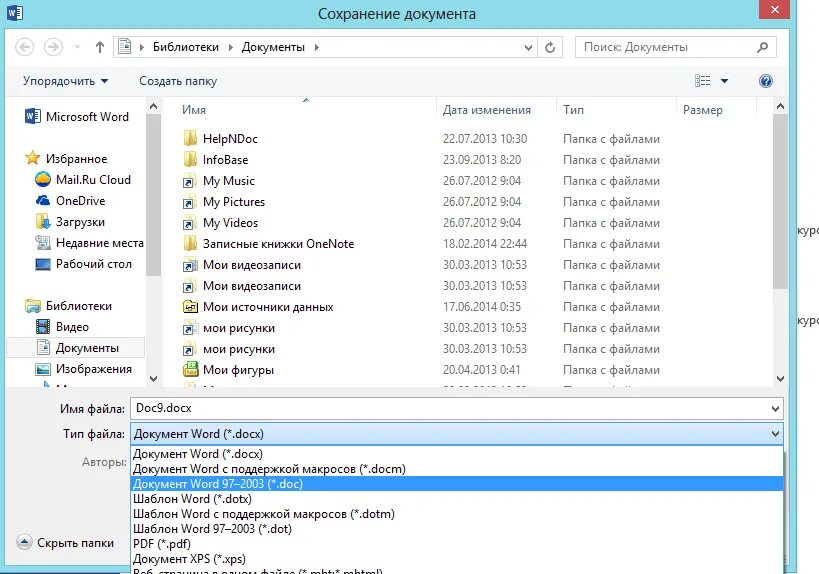This screenshot has height=574, width=819.
Task: Open Mail.Ru Cloud in sidebar
Action: (x=83, y=180)
